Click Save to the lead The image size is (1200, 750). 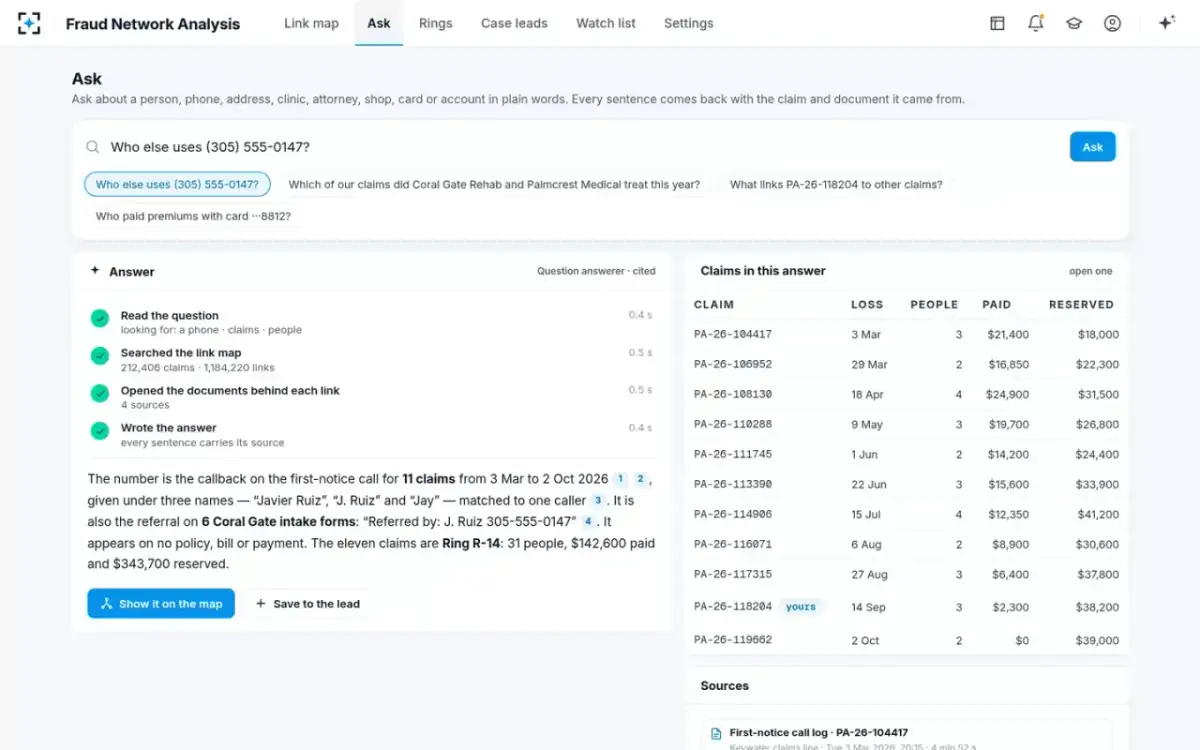coord(308,604)
